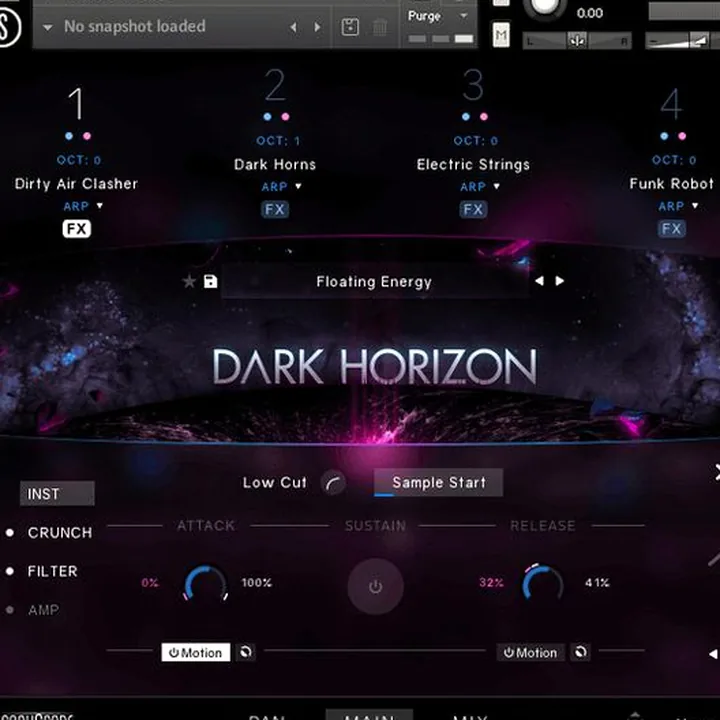
Task: Adjust the Low Cut knob
Action: coord(334,483)
